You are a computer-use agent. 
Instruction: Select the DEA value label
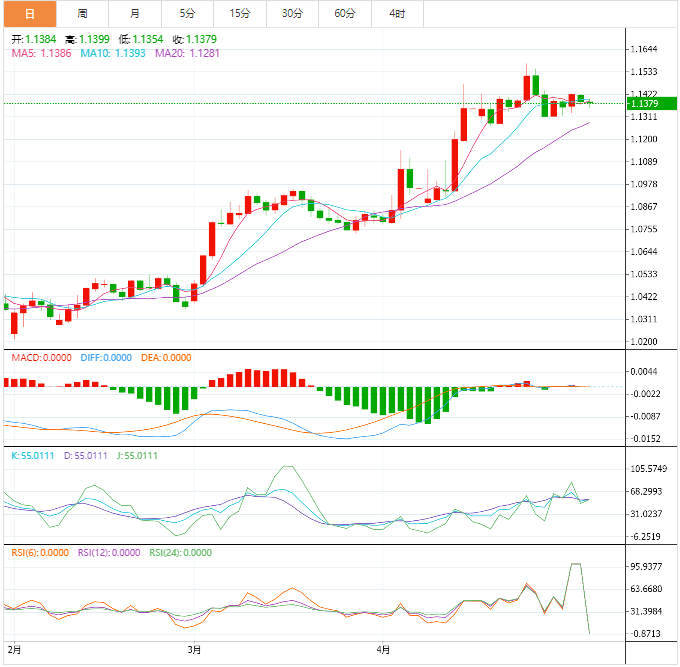164,358
